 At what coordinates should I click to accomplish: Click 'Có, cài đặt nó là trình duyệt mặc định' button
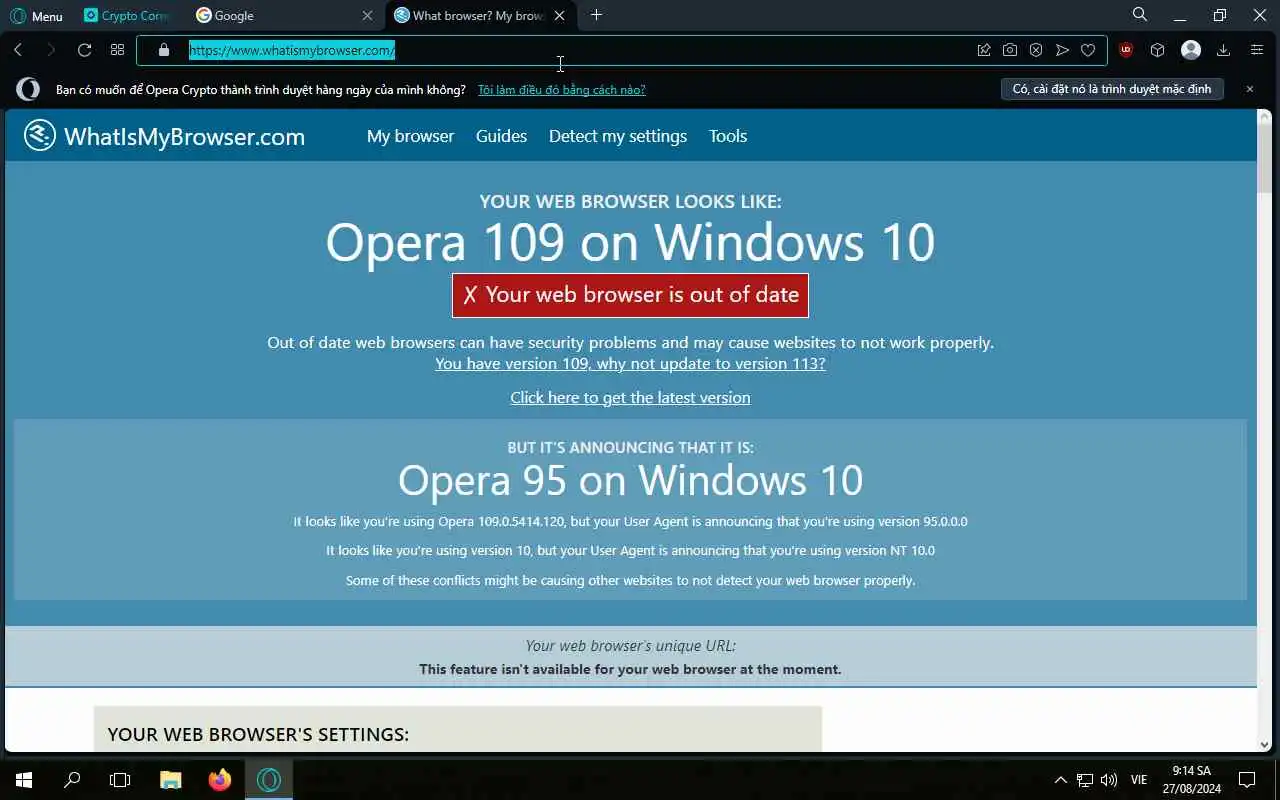coord(1112,89)
